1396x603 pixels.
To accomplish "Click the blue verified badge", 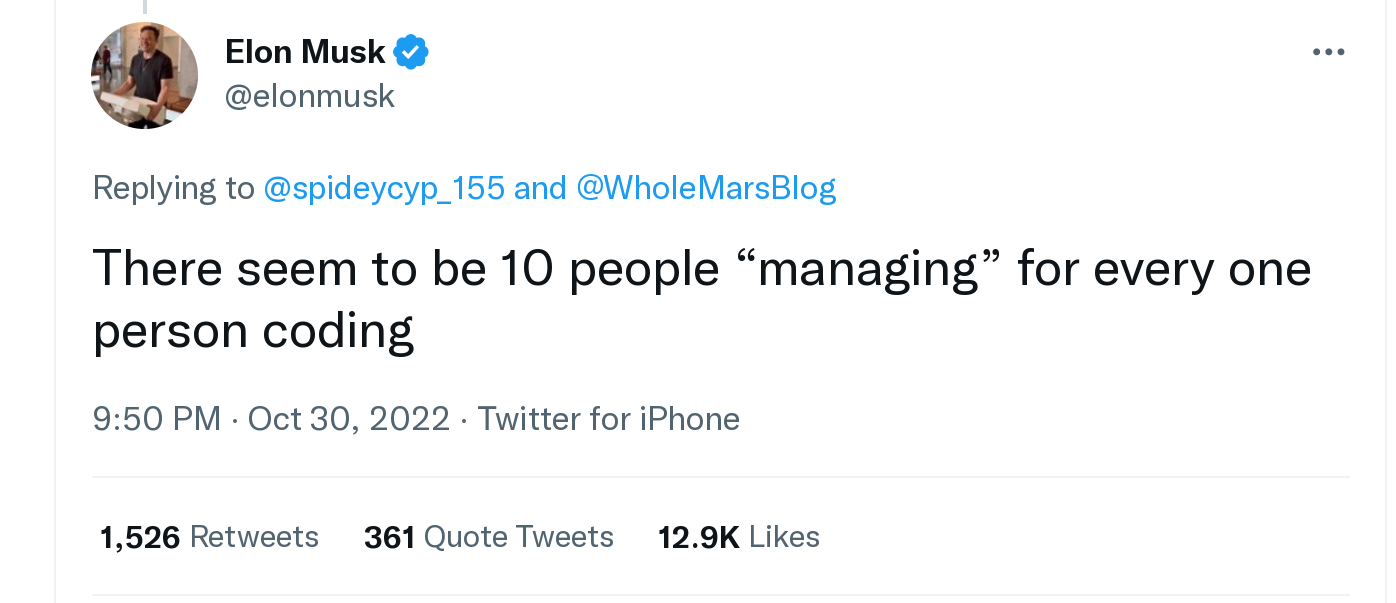I will coord(411,52).
